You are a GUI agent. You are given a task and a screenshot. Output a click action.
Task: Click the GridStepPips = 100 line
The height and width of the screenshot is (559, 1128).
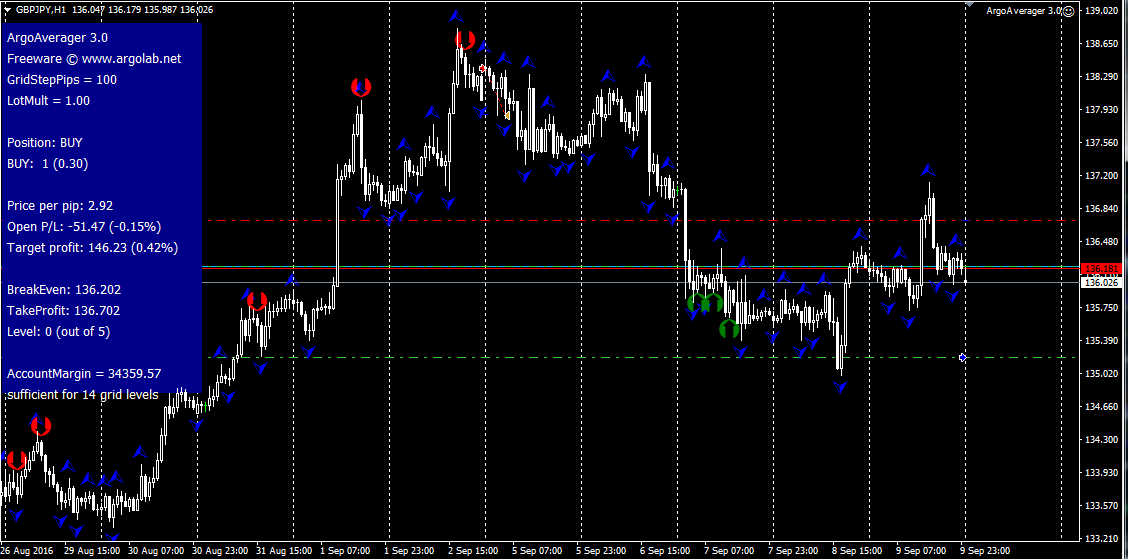click(62, 80)
